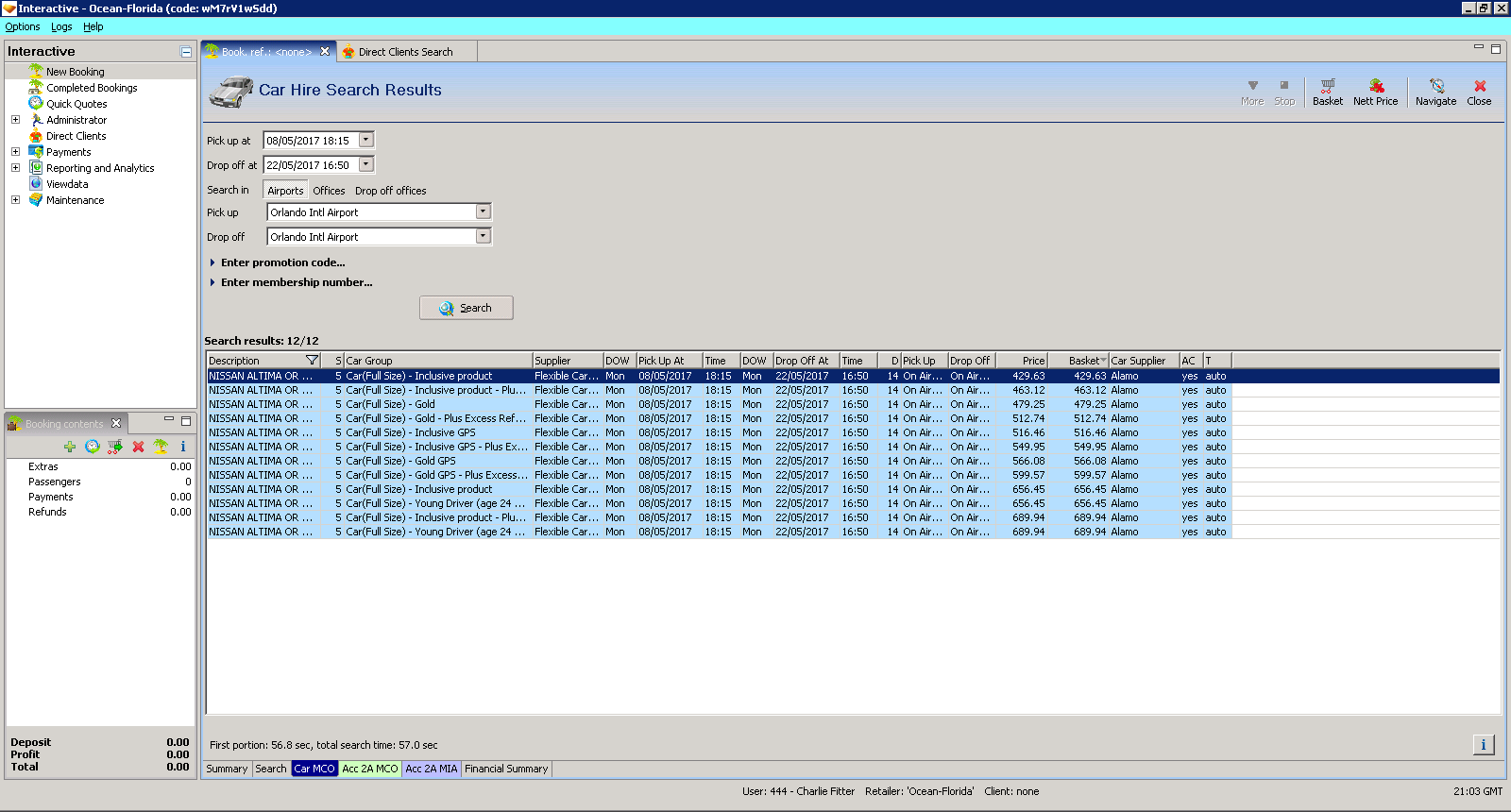Open the Navigate compass tool

coord(1435,92)
